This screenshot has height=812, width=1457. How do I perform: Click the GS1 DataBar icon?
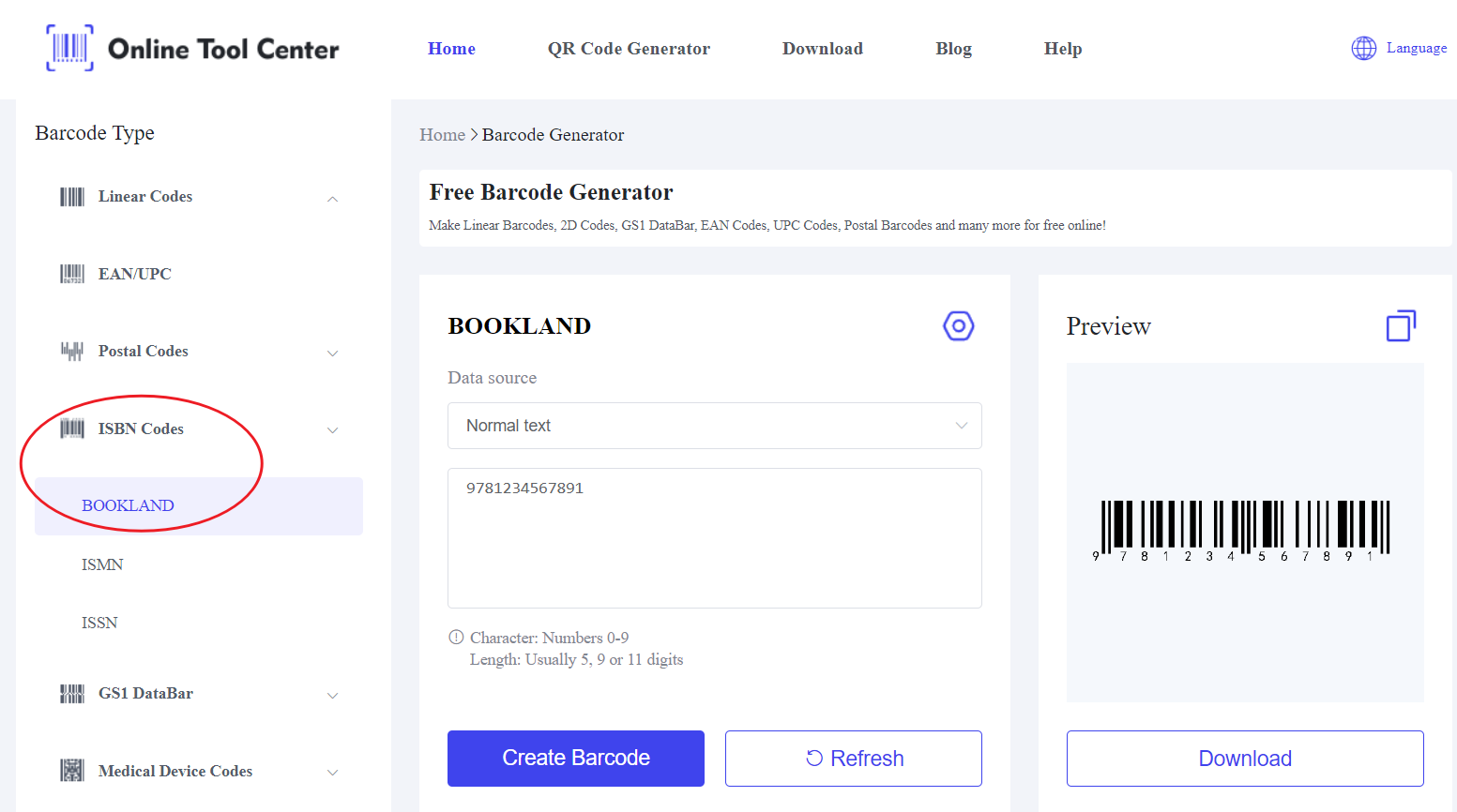[x=72, y=694]
